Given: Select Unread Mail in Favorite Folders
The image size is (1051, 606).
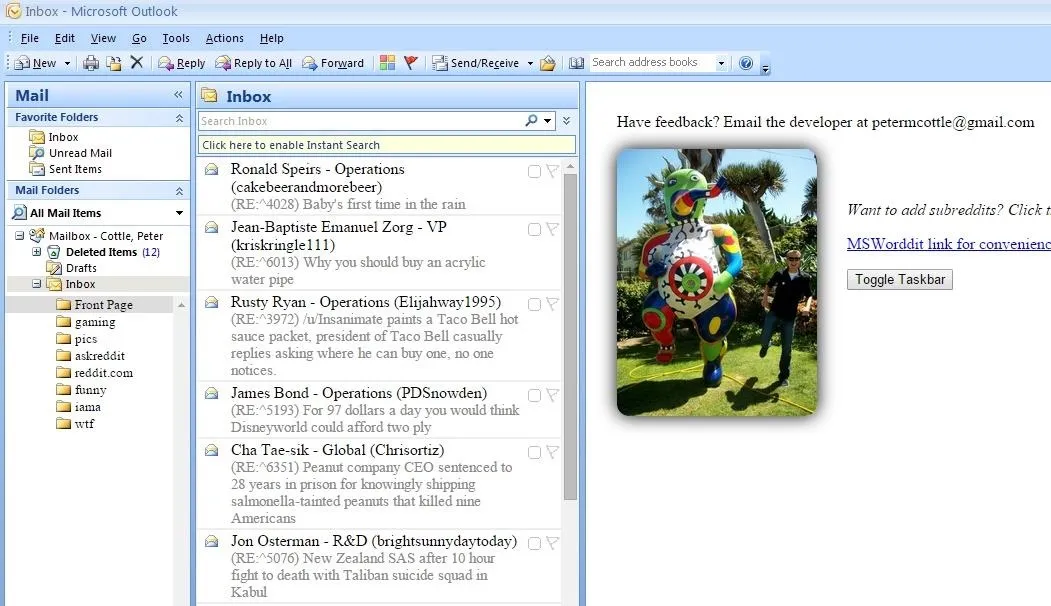Looking at the screenshot, I should tap(71, 153).
